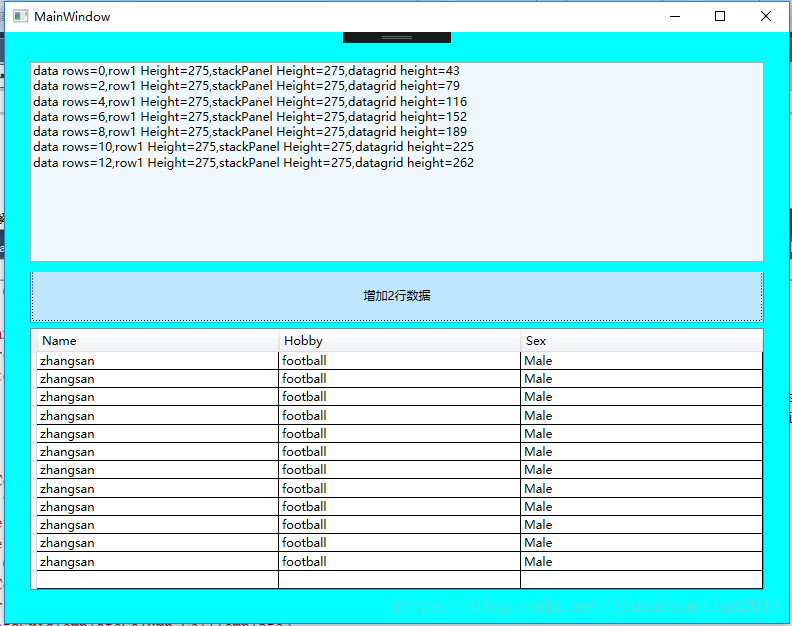
Task: Click the dark debug toolbar handle at top
Action: [x=397, y=37]
